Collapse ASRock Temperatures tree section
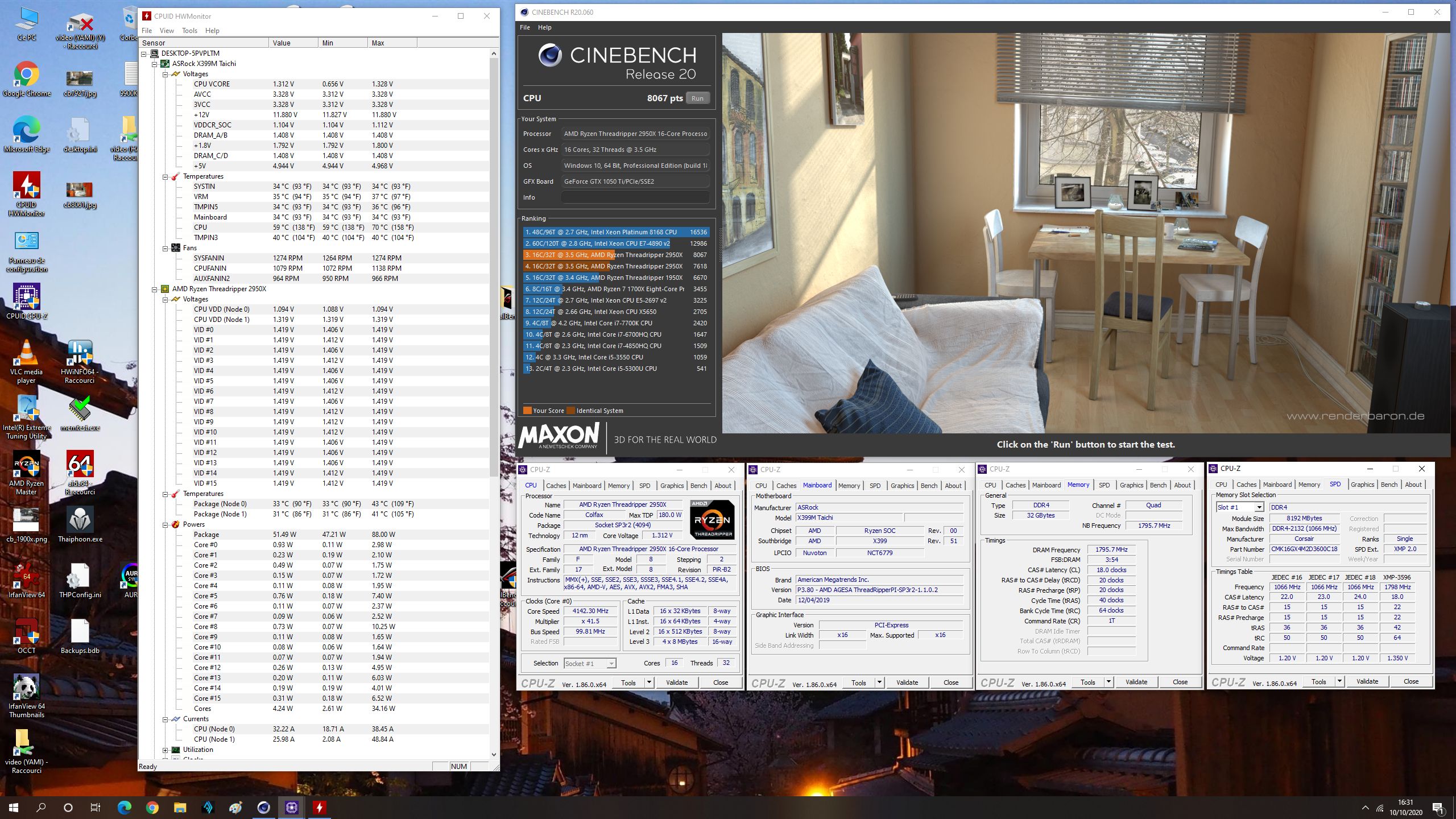 point(166,176)
